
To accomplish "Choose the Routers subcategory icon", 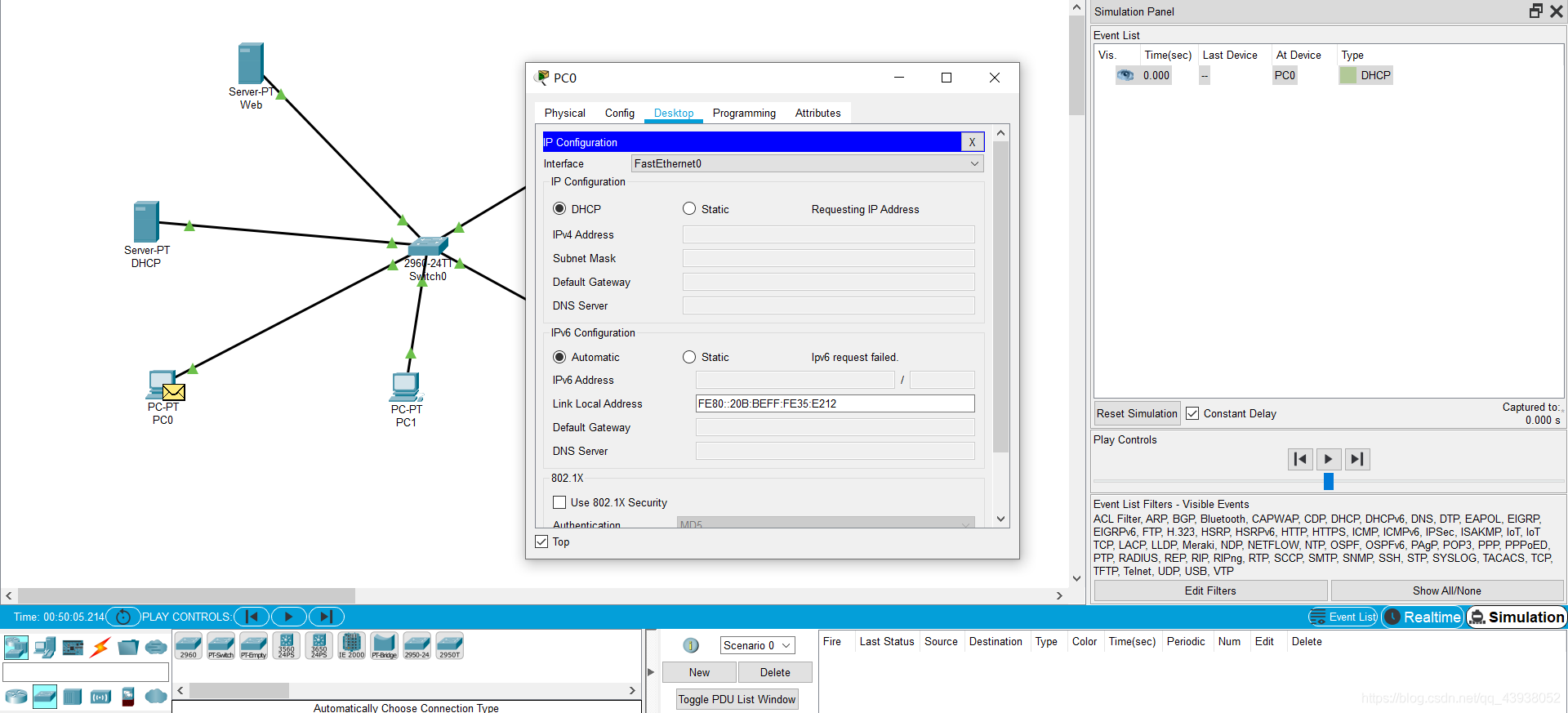I will coord(16,697).
